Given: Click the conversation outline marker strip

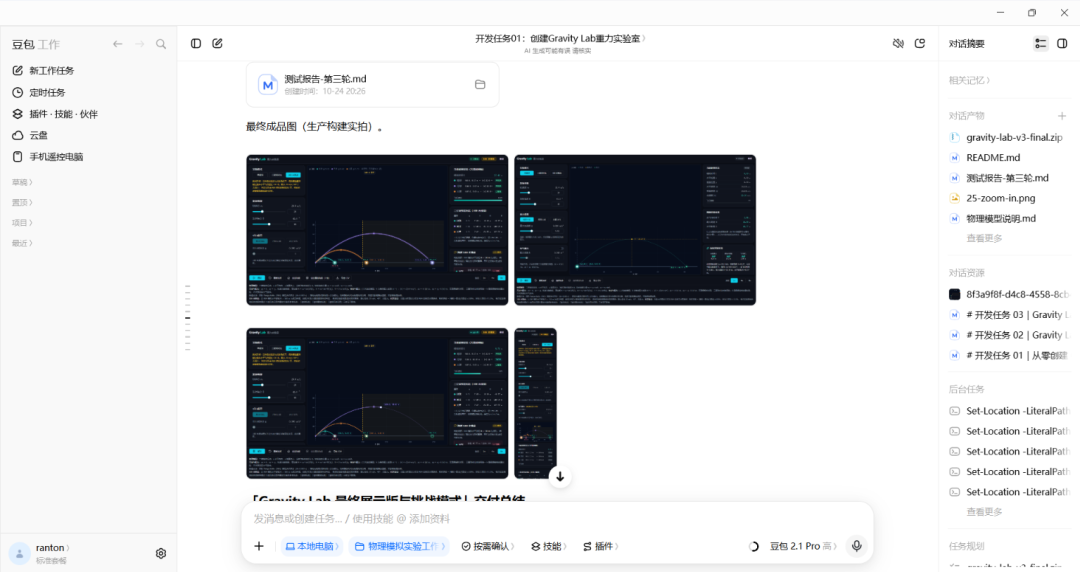Looking at the screenshot, I should click(187, 318).
